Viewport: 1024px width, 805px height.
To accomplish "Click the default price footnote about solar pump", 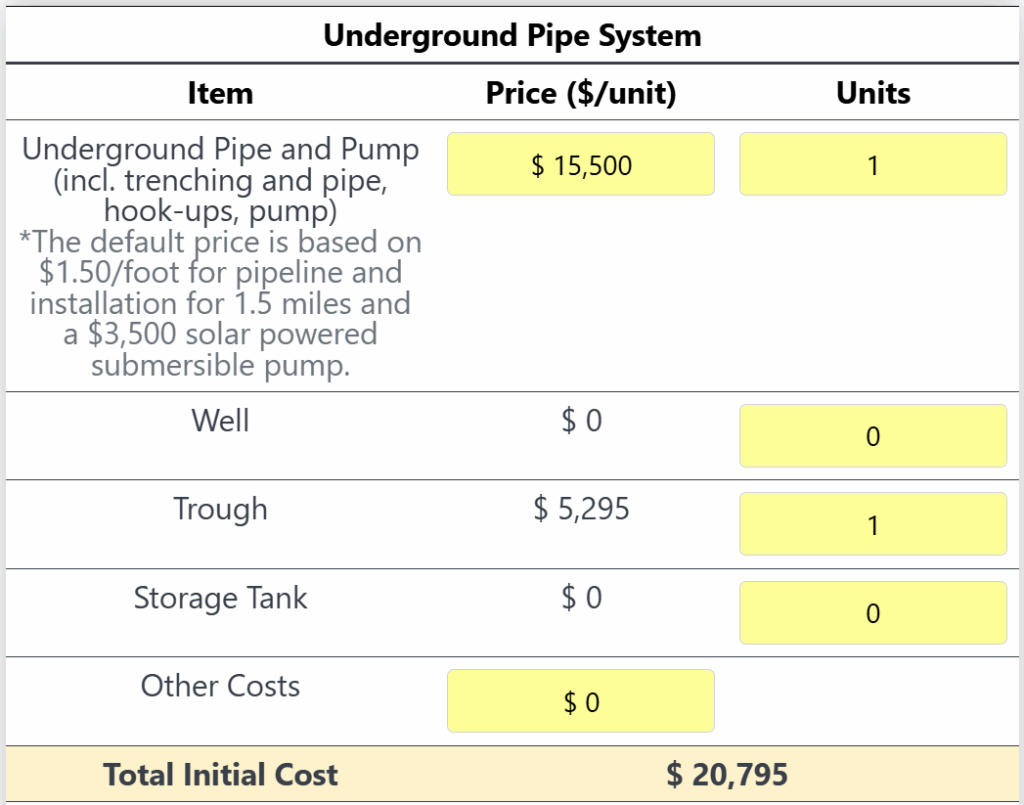I will [x=220, y=304].
